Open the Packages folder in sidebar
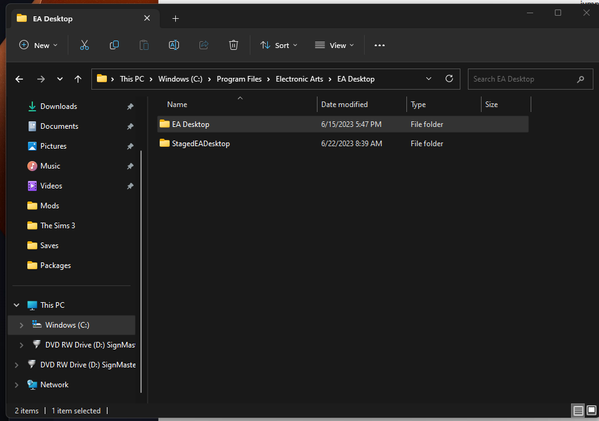 [55, 266]
